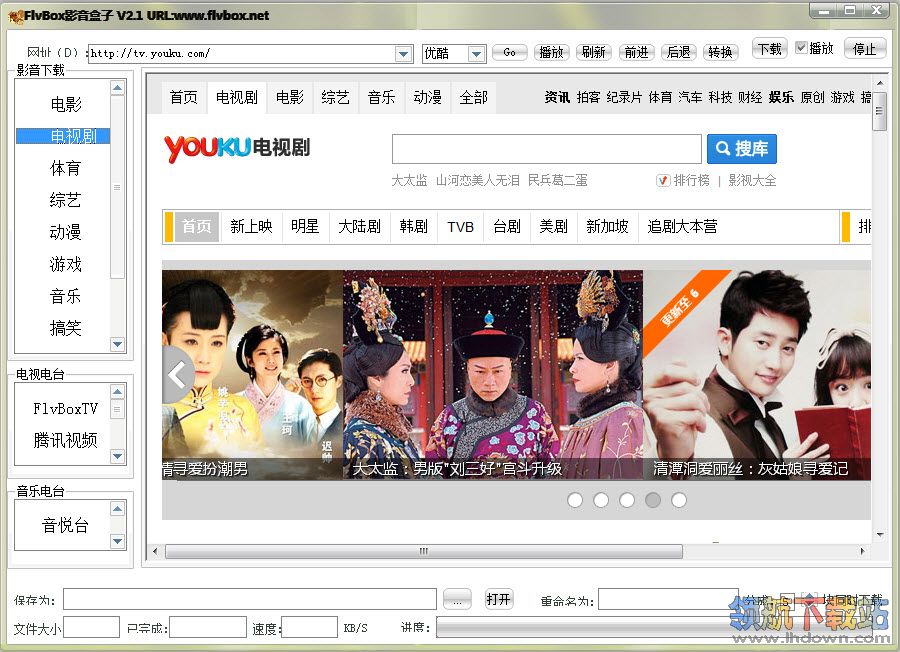900x652 pixels.
Task: Click the browser page scroll-up arrow
Action: 880,84
